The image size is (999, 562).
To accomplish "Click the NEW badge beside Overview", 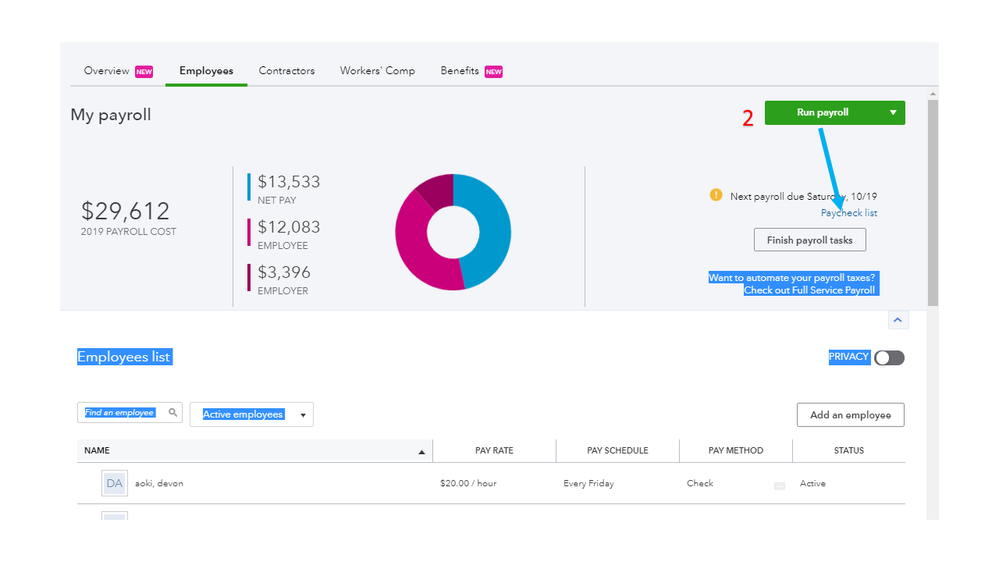I will pyautogui.click(x=144, y=71).
